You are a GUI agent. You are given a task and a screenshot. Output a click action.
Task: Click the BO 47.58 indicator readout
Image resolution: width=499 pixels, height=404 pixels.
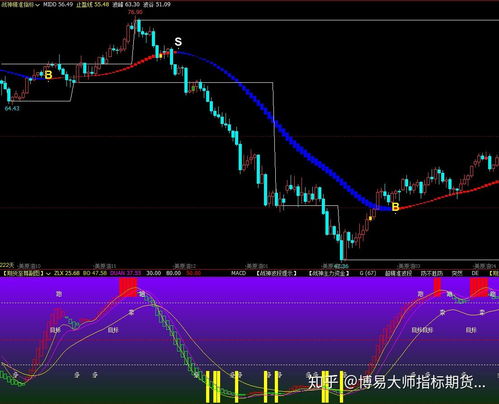click(95, 273)
